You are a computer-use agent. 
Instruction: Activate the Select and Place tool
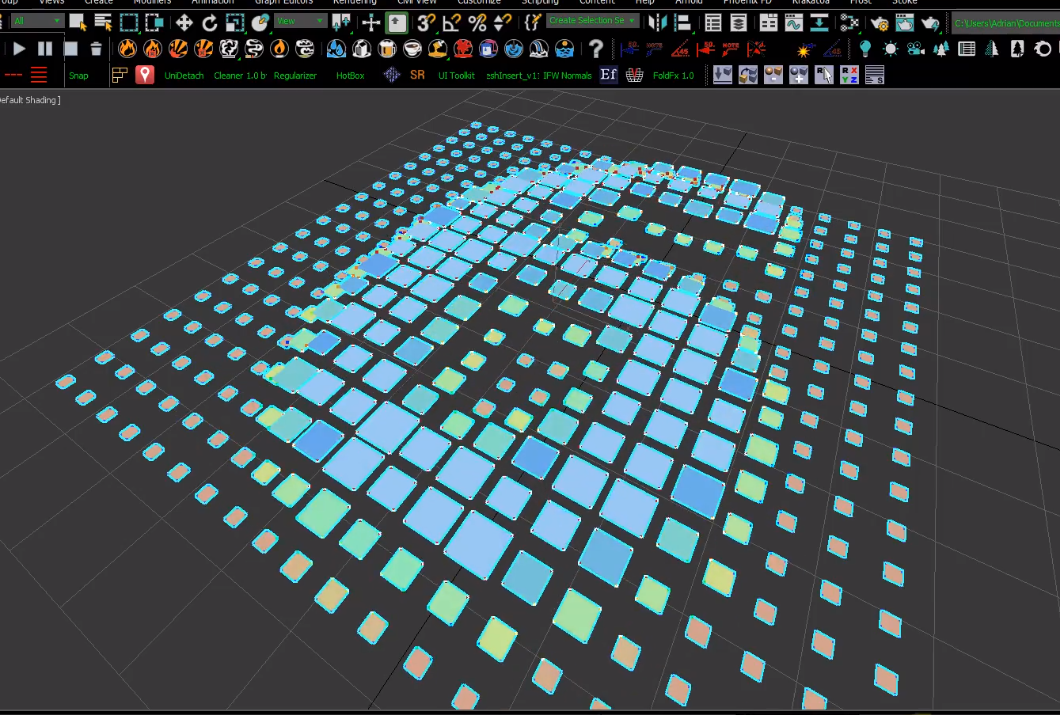260,23
